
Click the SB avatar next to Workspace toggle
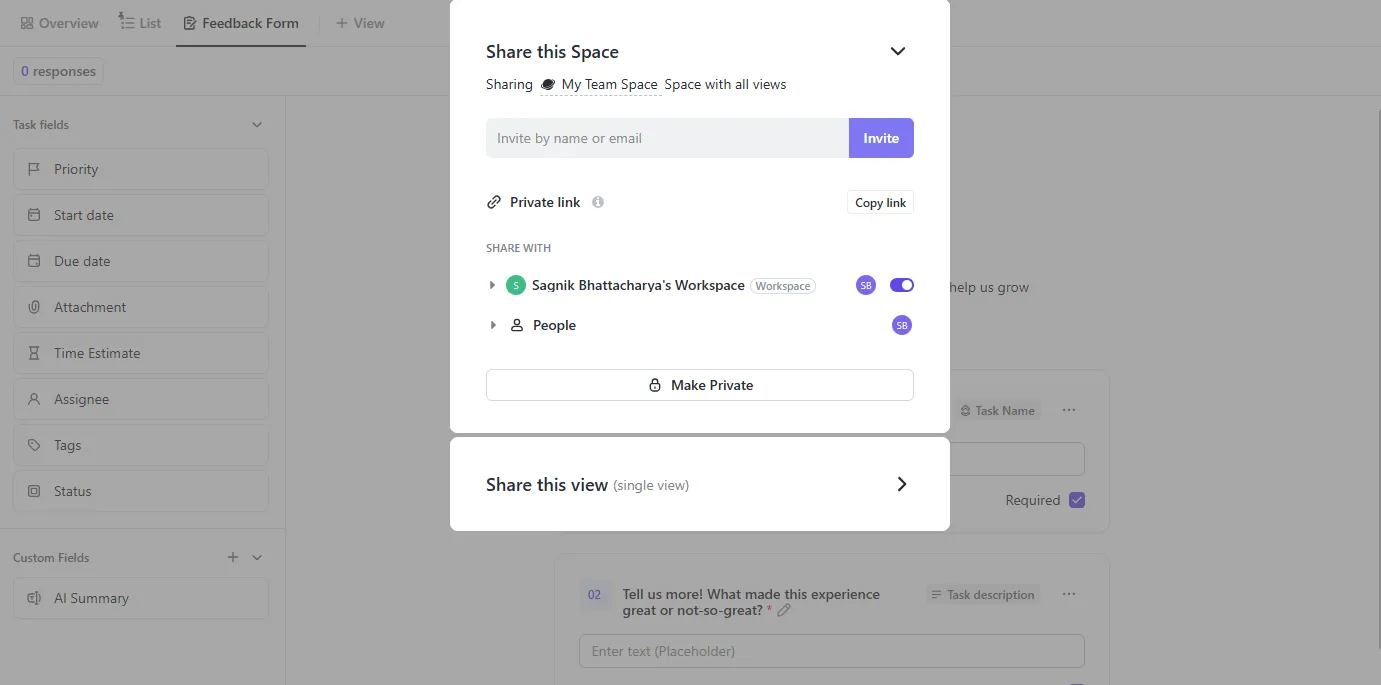point(866,285)
